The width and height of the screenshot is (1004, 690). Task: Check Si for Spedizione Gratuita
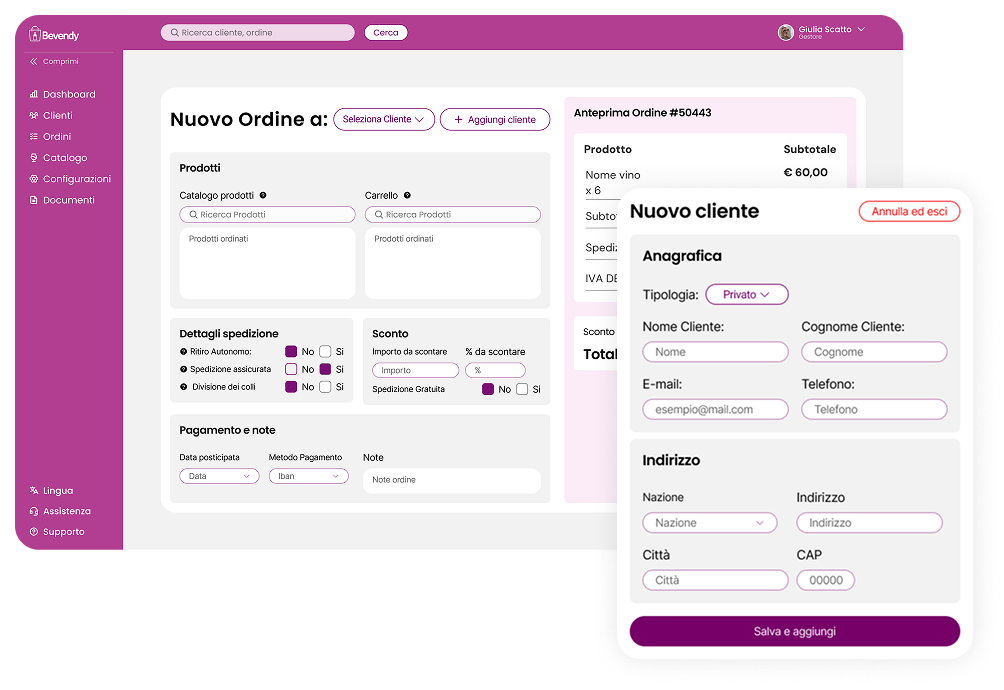pyautogui.click(x=522, y=389)
